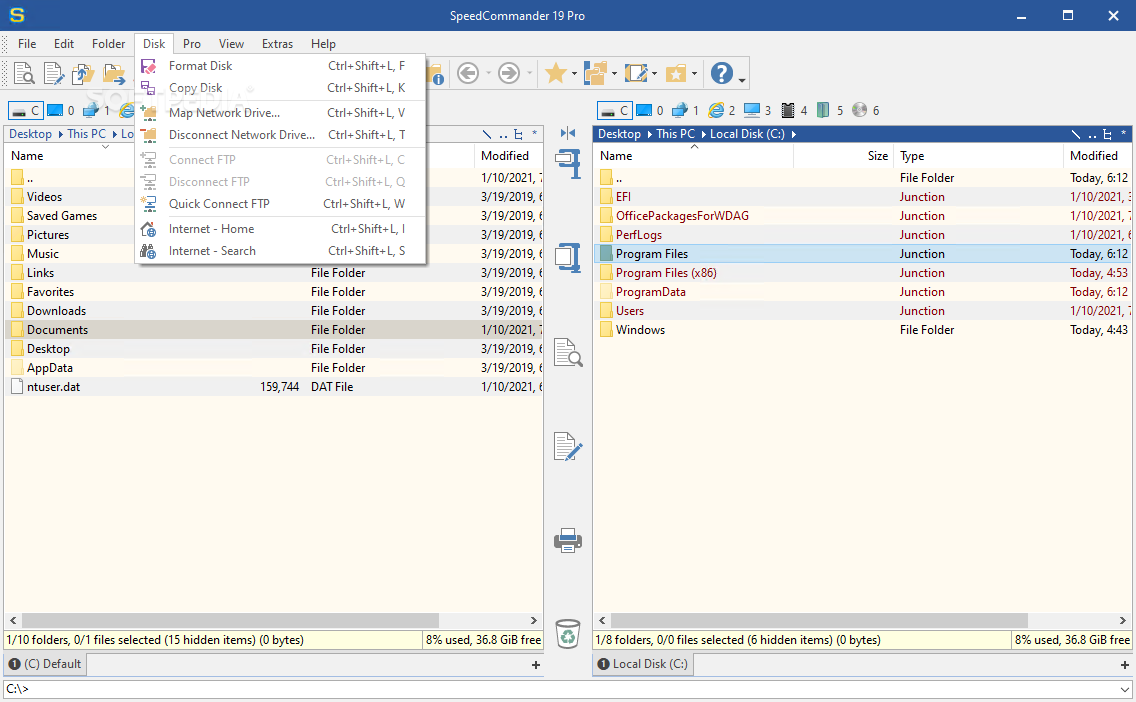Open the Favorites star dropdown arrow

(x=574, y=73)
